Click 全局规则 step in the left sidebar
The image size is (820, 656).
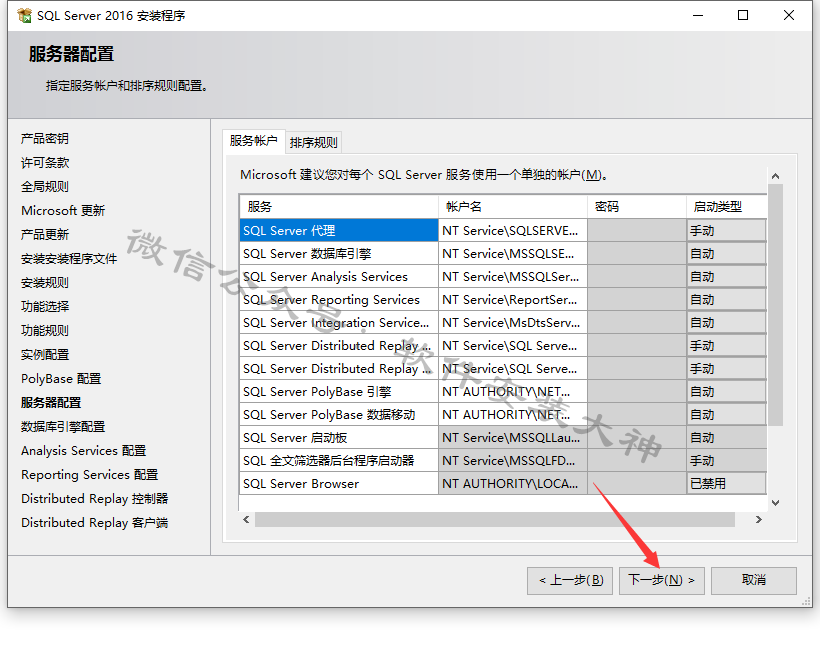[45, 187]
